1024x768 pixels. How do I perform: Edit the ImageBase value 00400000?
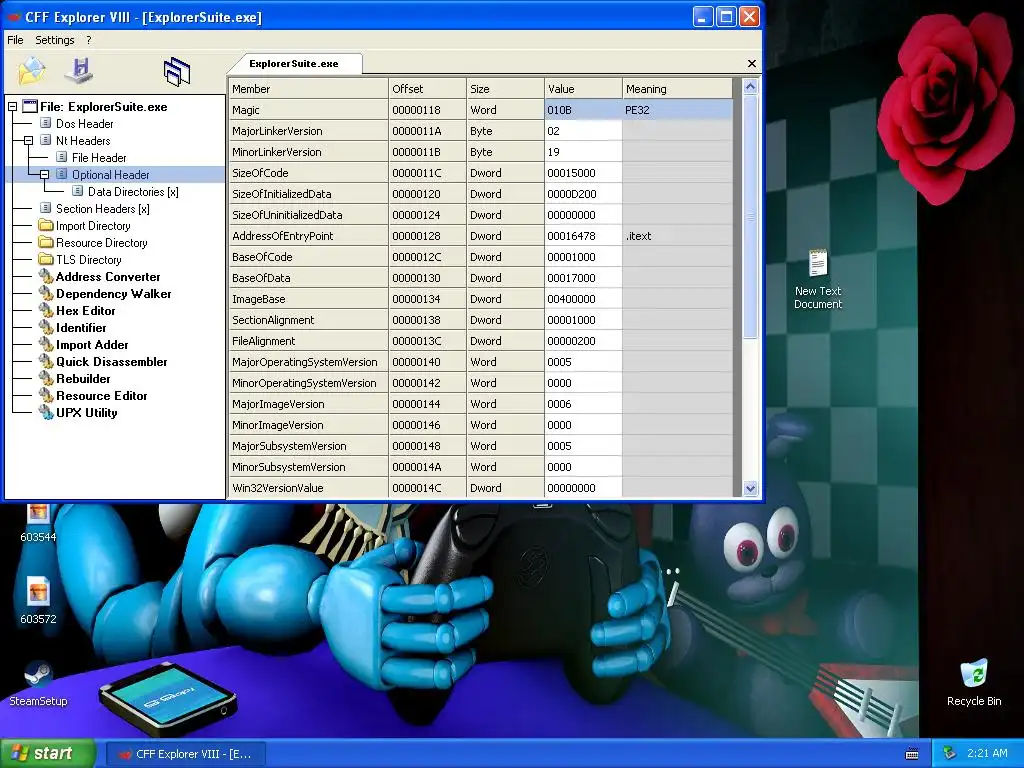pyautogui.click(x=583, y=298)
